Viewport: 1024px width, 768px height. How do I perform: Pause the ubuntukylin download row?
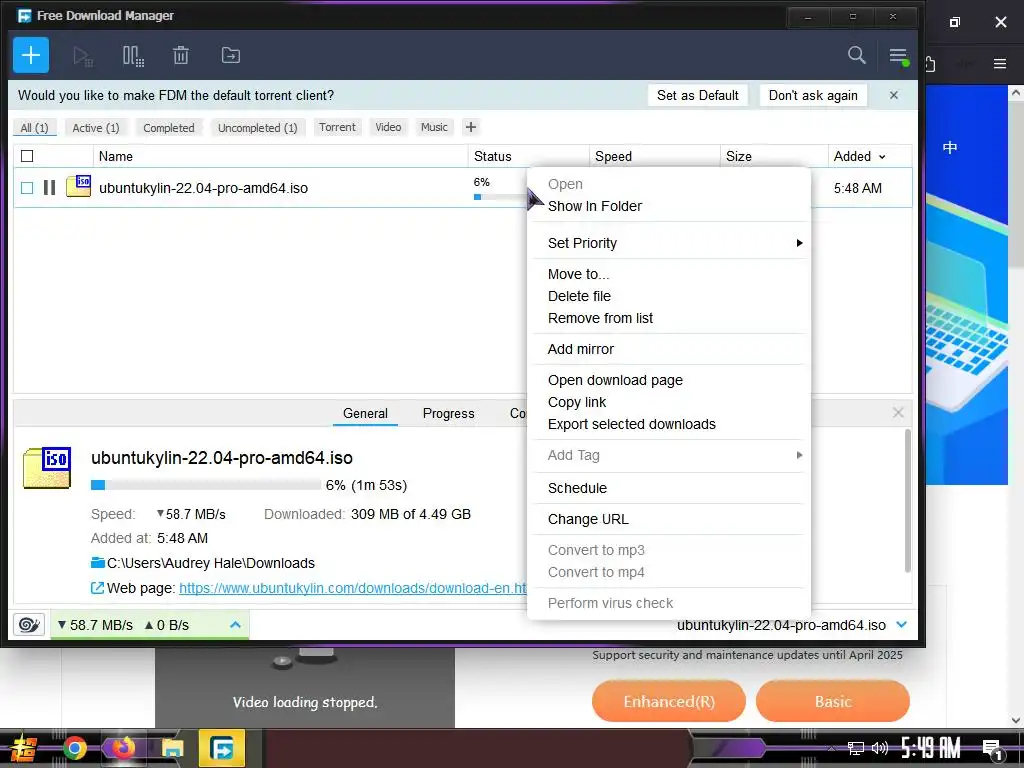49,188
